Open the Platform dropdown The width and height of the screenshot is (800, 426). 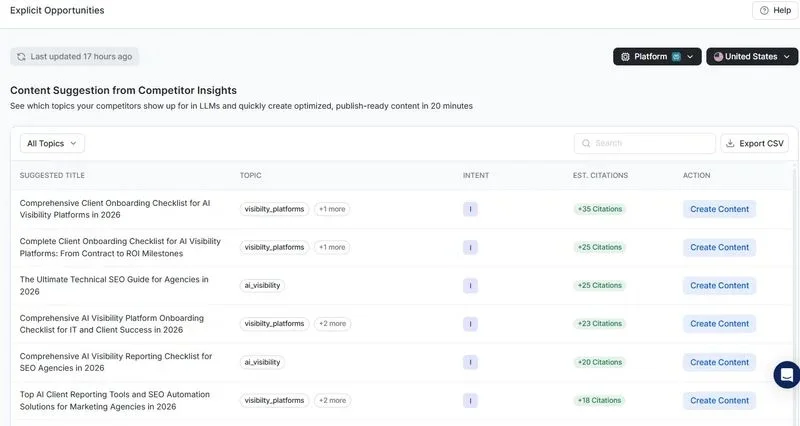point(657,57)
